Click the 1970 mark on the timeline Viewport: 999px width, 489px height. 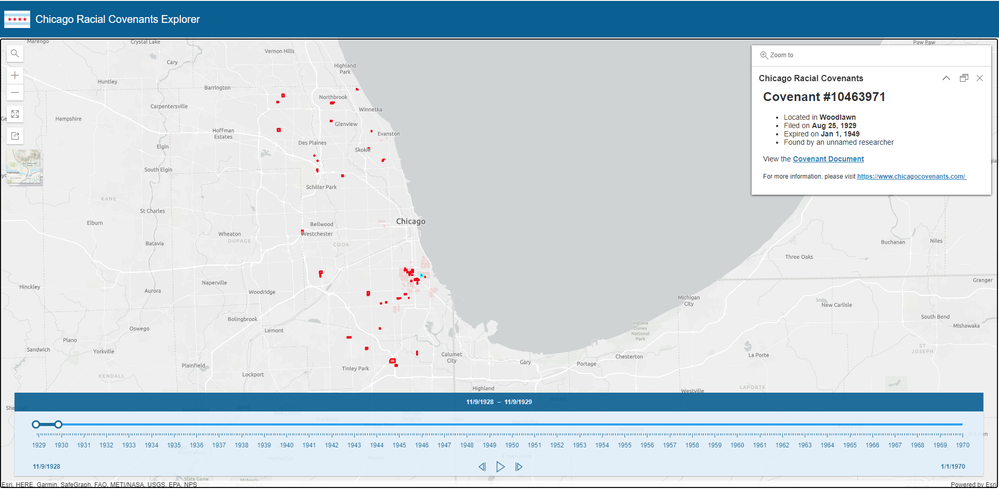962,445
